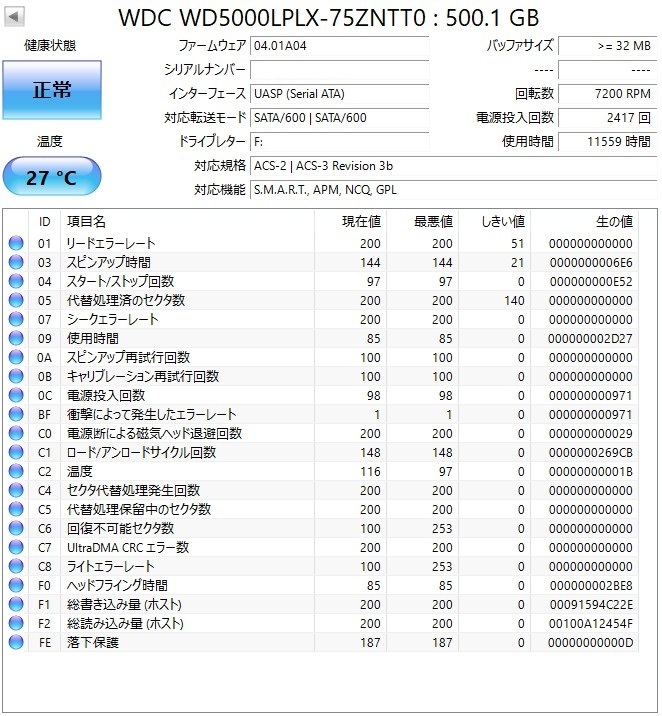662x716 pixels.
Task: Click the 最悪値 column header
Action: tap(423, 222)
